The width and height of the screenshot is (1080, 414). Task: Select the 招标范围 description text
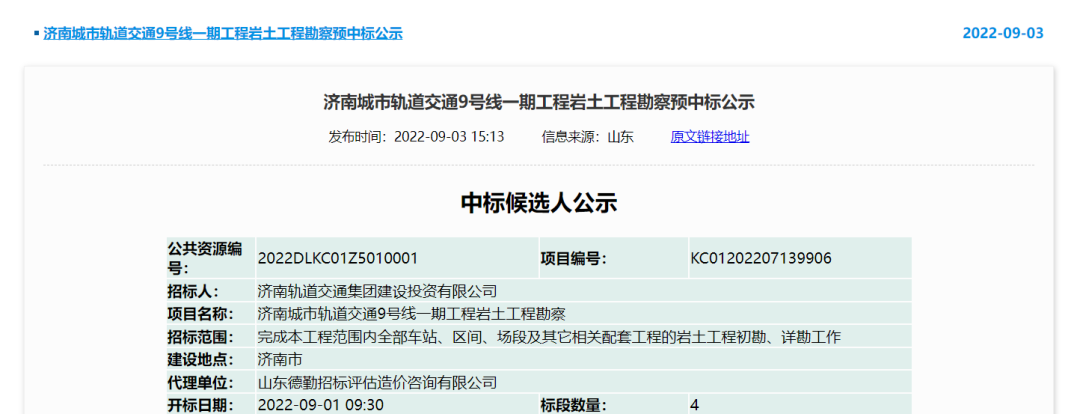[549, 337]
